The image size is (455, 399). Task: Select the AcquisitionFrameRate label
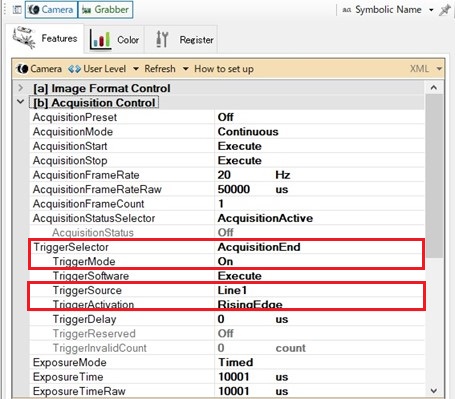pos(86,175)
